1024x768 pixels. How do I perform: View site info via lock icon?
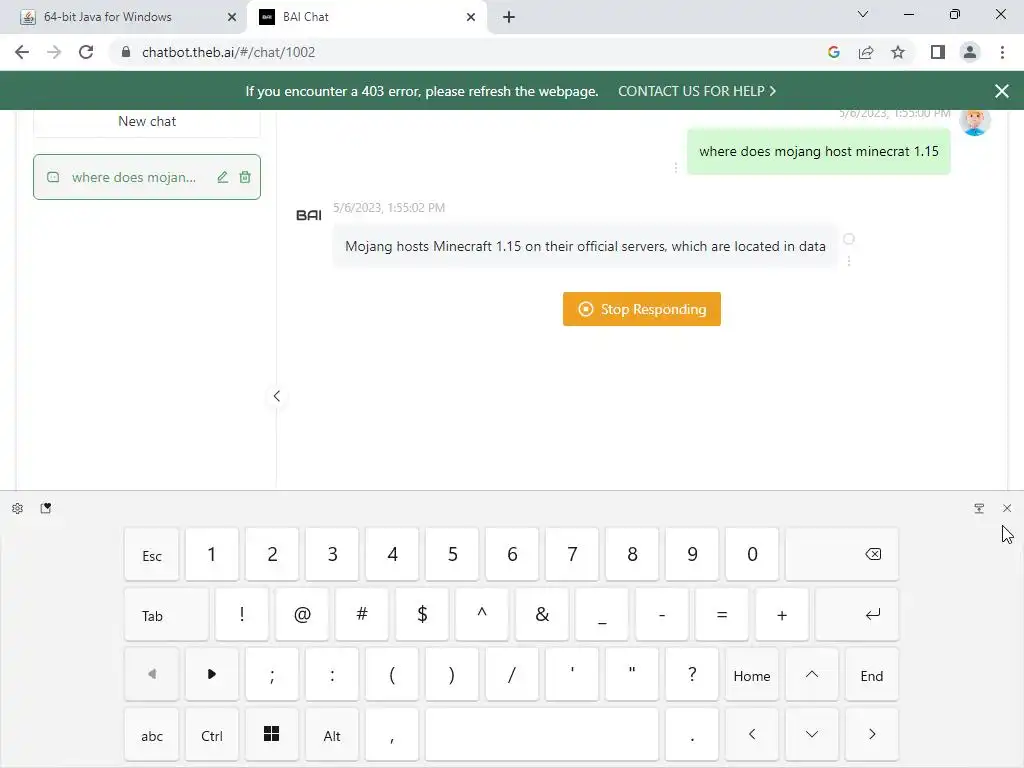(x=126, y=52)
